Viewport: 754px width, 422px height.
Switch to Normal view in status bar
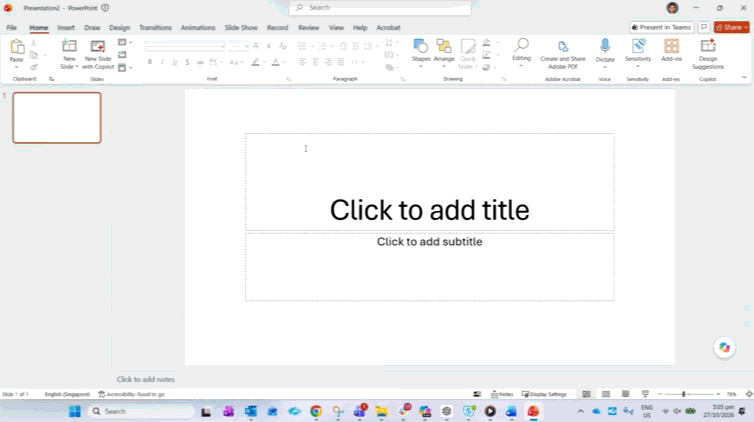586,394
